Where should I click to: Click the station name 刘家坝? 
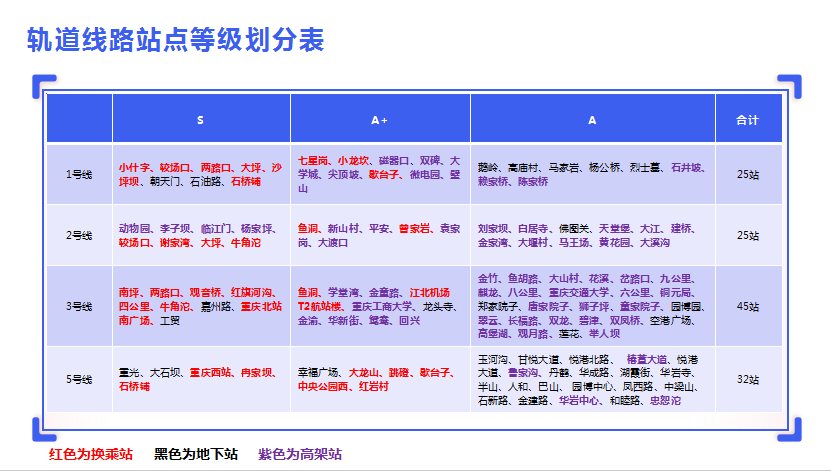493,229
